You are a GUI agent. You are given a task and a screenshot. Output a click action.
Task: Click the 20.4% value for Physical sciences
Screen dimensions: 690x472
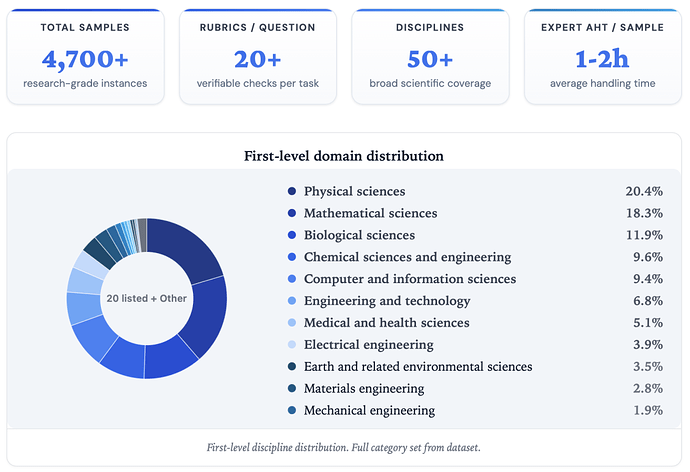click(643, 191)
